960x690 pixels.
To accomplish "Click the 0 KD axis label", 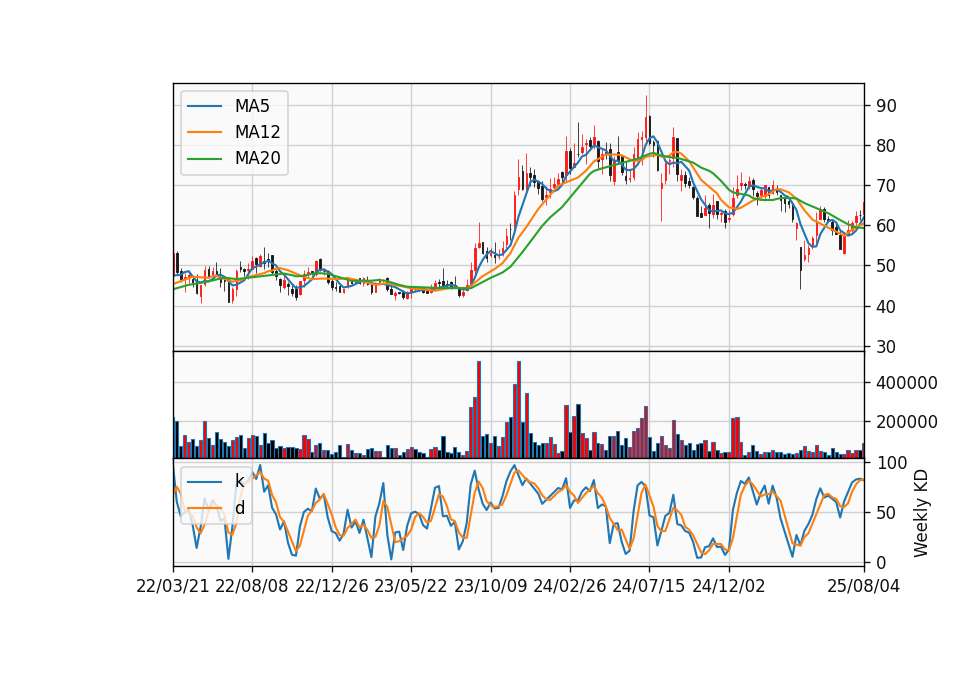I will coord(881,563).
